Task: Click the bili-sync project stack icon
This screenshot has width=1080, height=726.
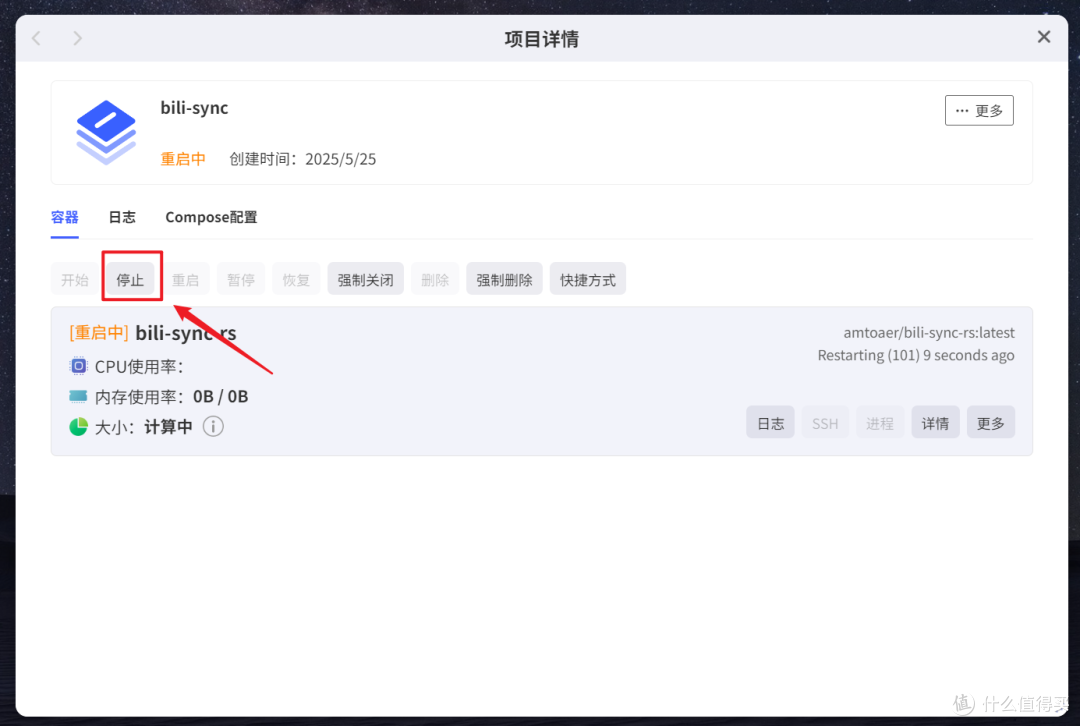Action: coord(106,132)
